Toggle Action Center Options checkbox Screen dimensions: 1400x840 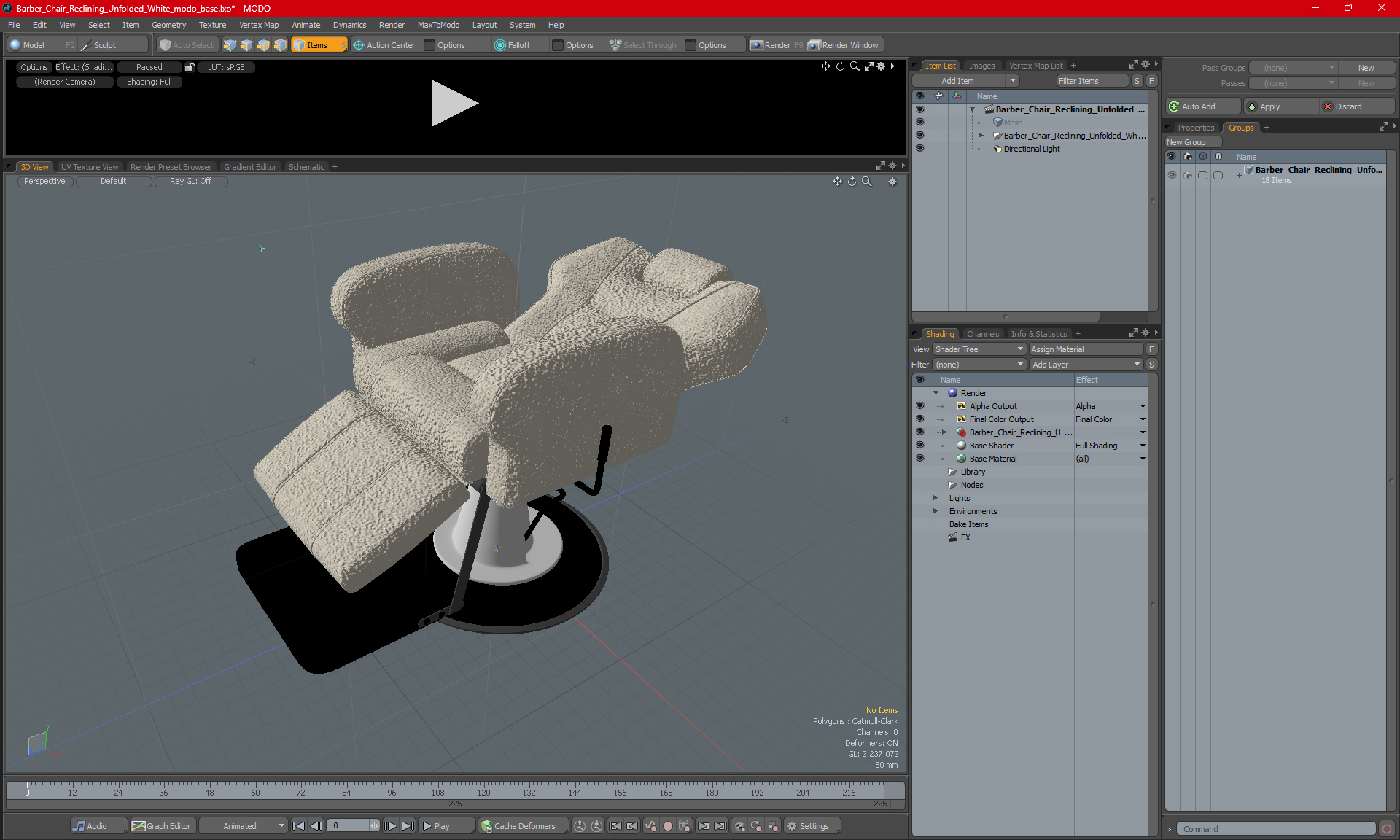pyautogui.click(x=430, y=45)
